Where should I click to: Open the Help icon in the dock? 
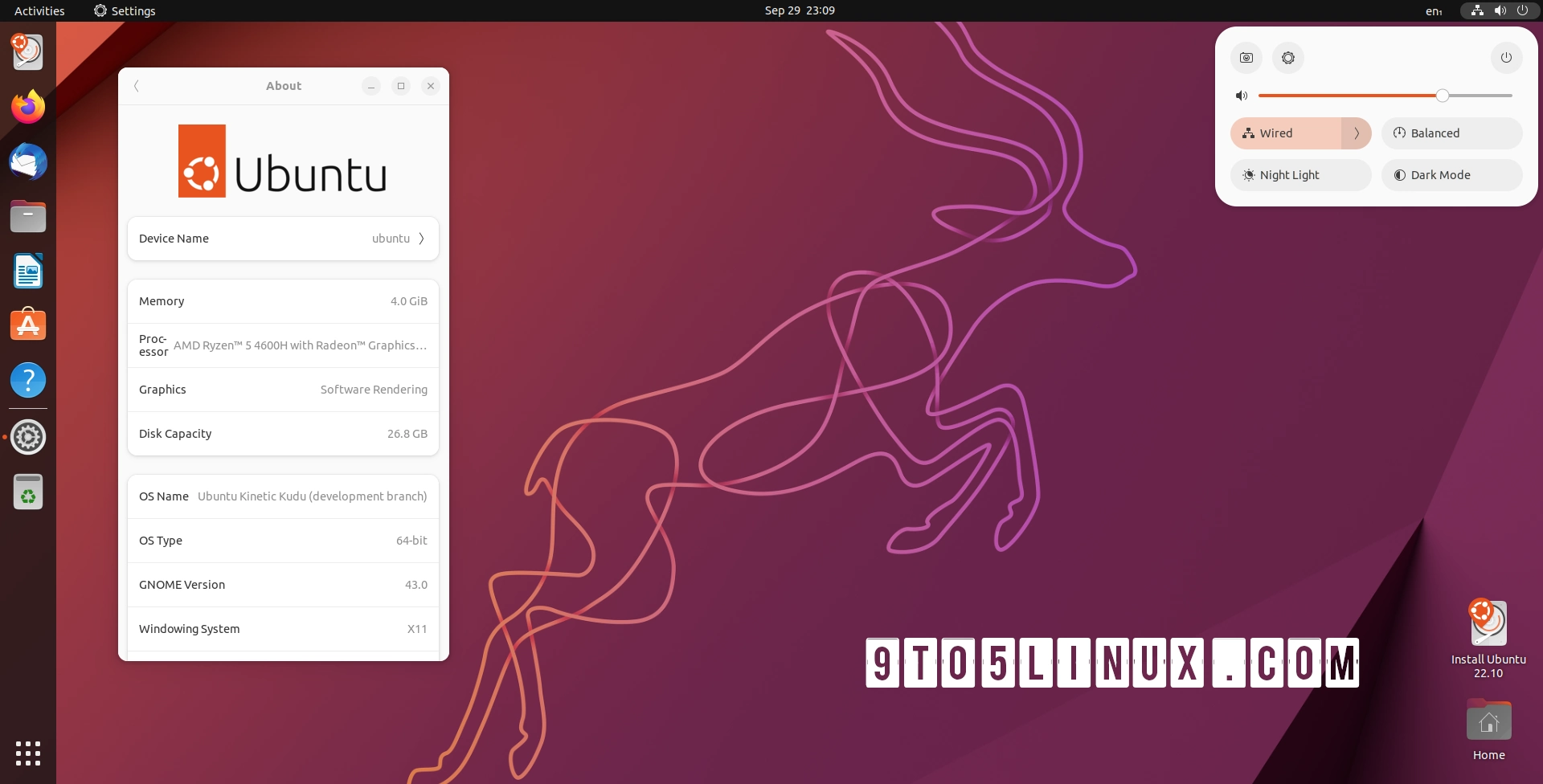28,380
